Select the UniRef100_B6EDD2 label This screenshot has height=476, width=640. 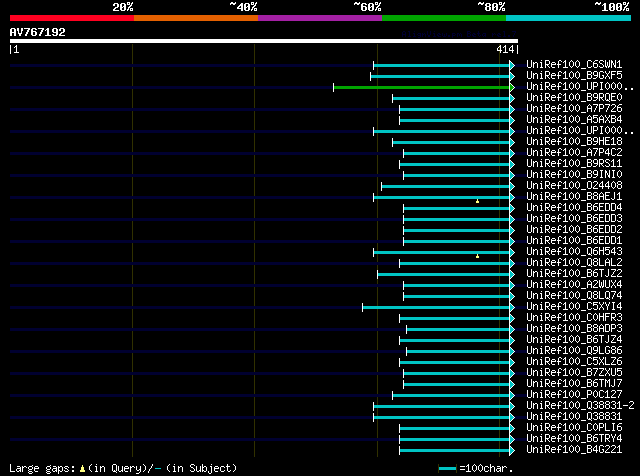coord(574,230)
